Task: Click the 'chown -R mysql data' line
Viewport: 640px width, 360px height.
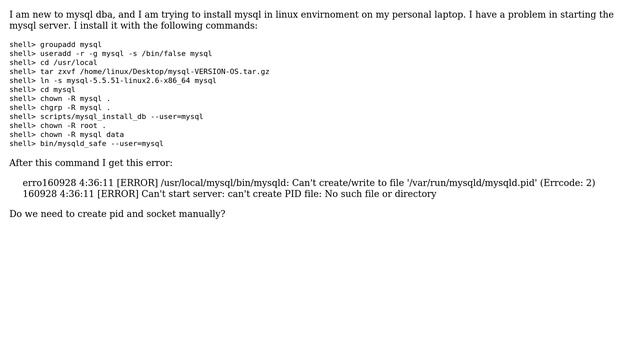Action: point(67,134)
